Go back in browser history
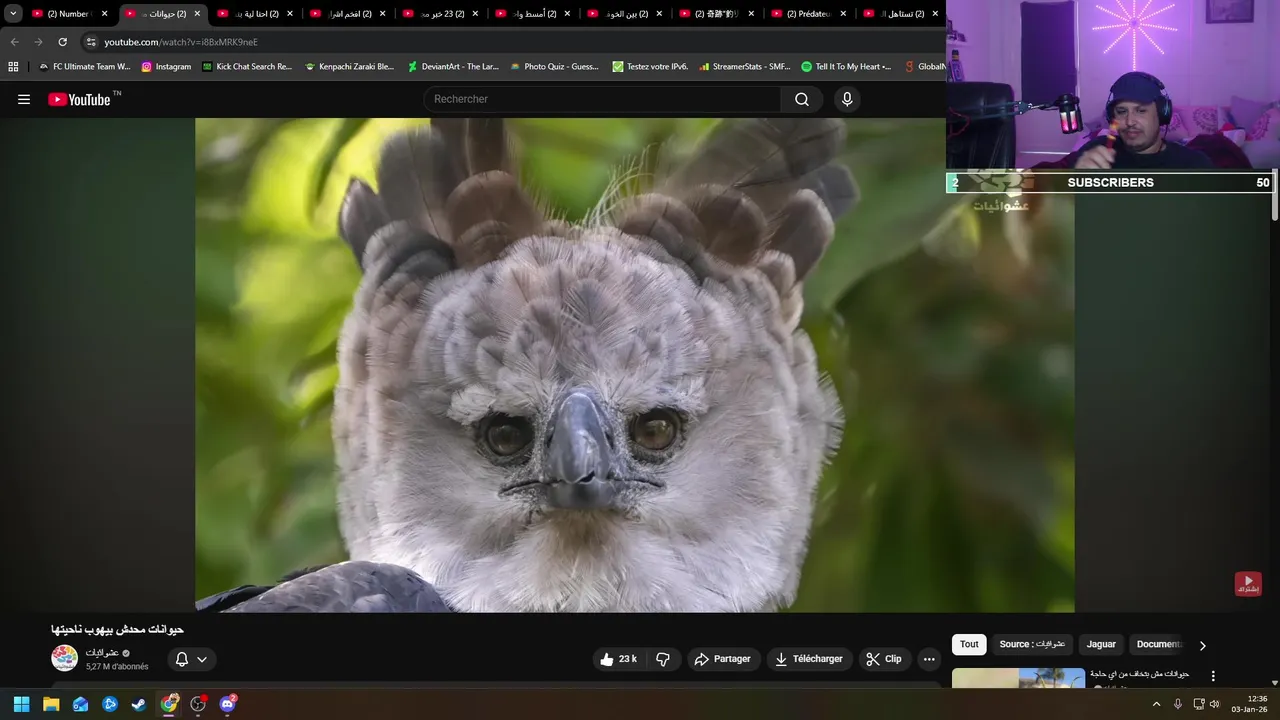 [x=14, y=42]
